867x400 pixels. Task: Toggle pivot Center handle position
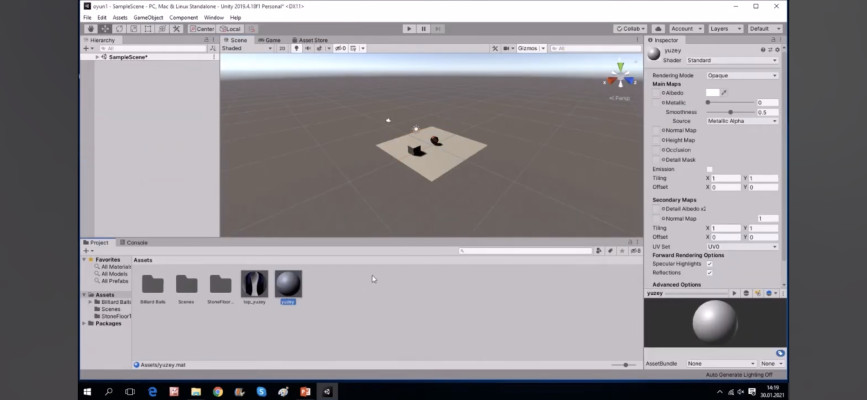202,29
